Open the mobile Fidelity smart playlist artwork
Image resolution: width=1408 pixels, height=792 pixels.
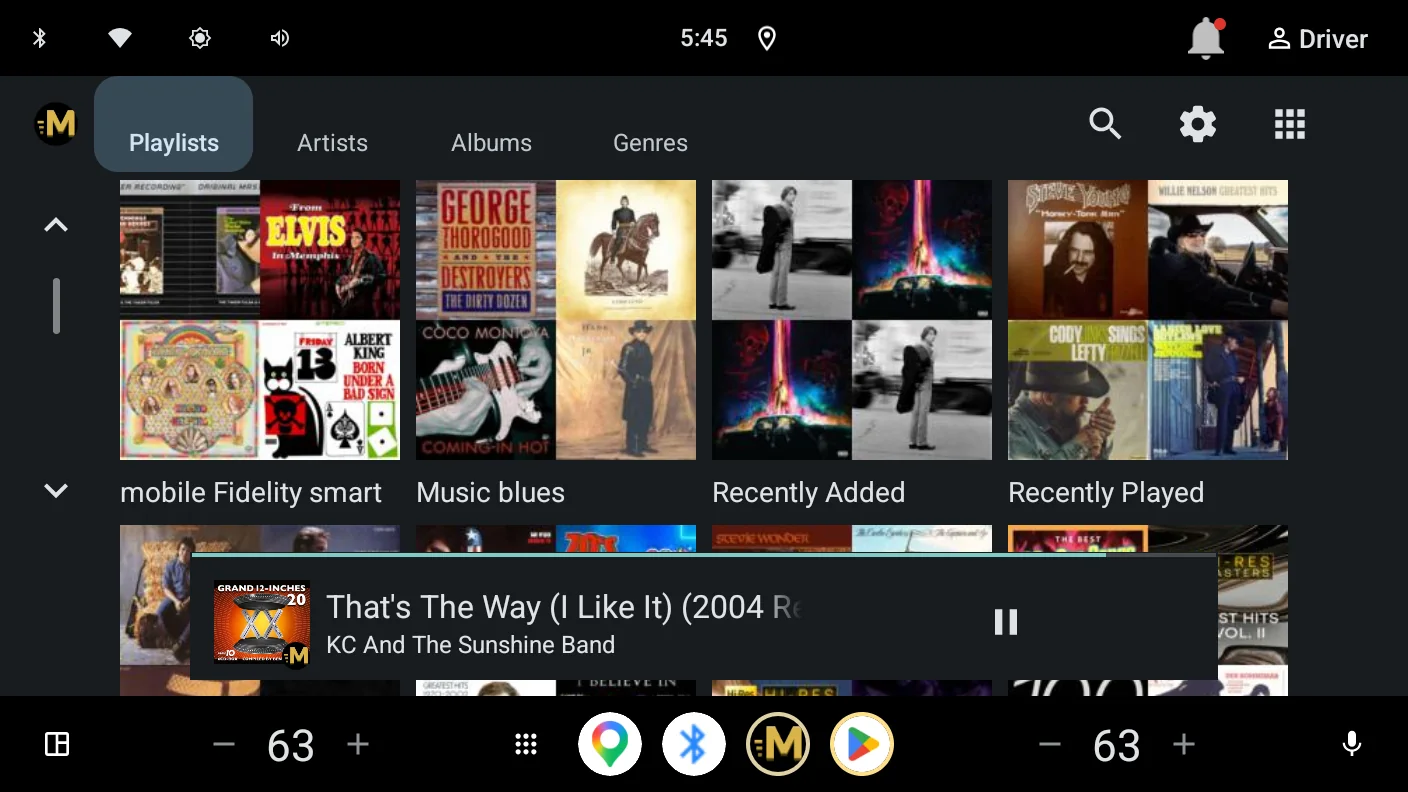[x=260, y=320]
